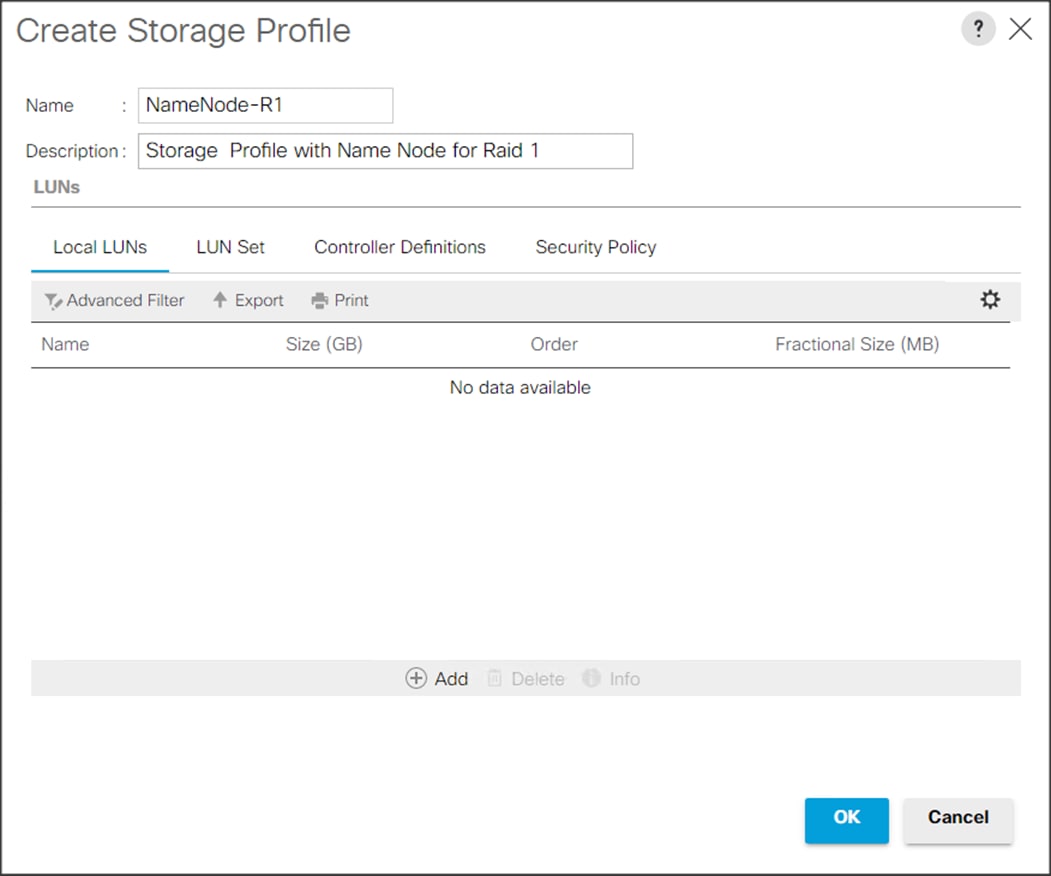Edit the Name field containing NameNode-R1
Screen dimensions: 1051x876
(264, 105)
